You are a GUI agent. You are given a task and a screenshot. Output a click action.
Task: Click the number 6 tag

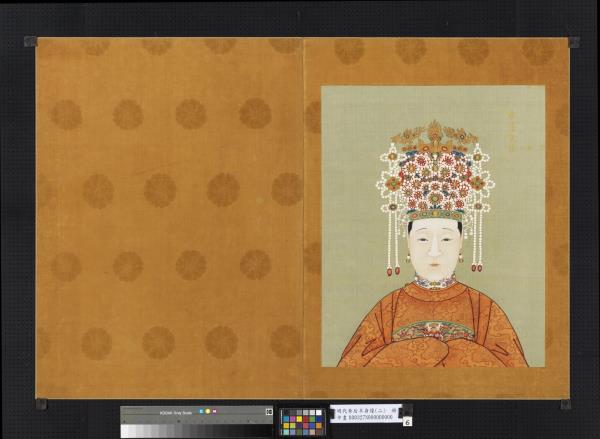pyautogui.click(x=407, y=423)
